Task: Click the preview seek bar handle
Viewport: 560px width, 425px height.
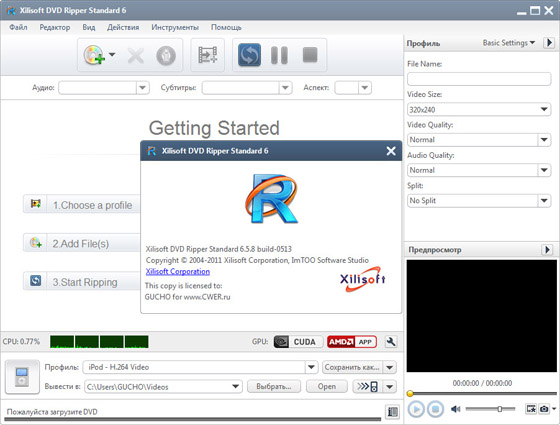Action: coord(410,394)
